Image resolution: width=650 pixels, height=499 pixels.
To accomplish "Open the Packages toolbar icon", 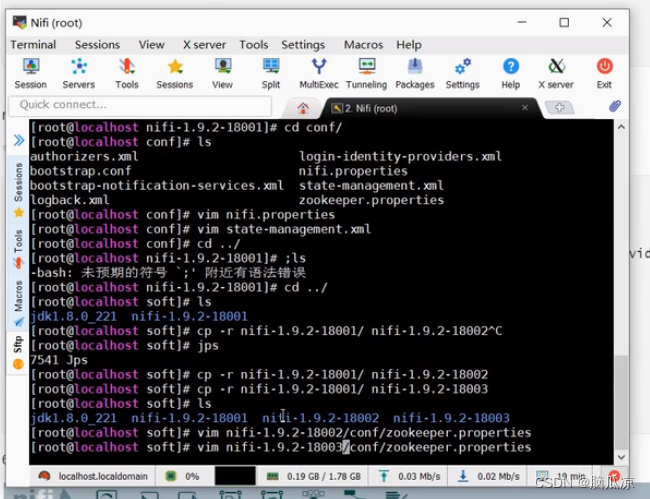I will (415, 74).
